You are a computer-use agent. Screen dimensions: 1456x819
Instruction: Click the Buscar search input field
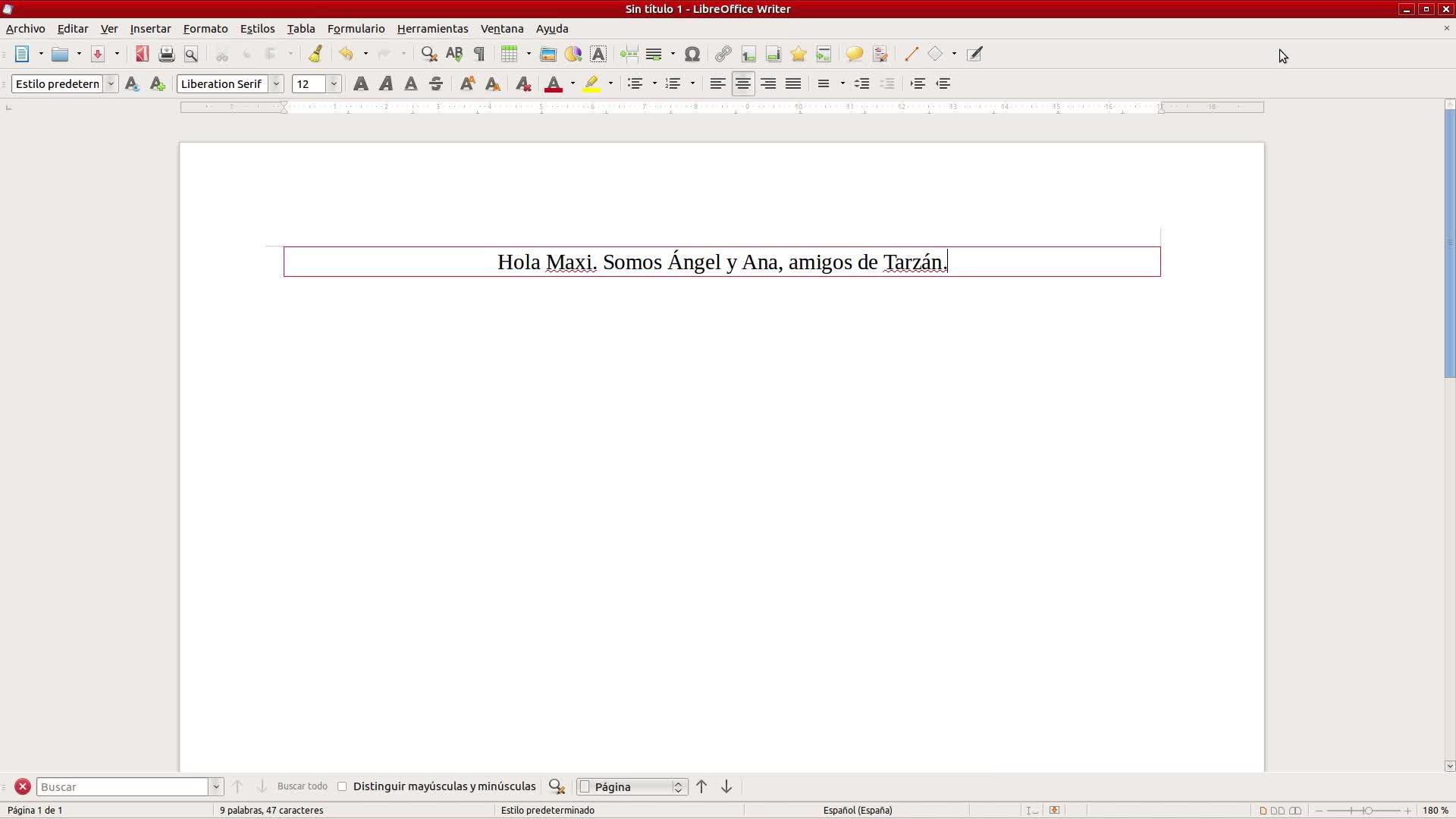(x=123, y=786)
